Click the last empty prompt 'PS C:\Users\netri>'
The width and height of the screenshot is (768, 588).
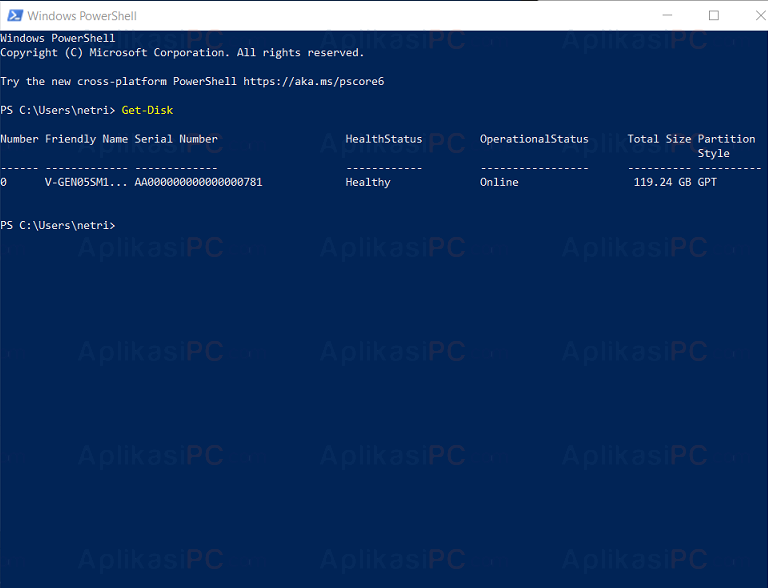[x=58, y=225]
